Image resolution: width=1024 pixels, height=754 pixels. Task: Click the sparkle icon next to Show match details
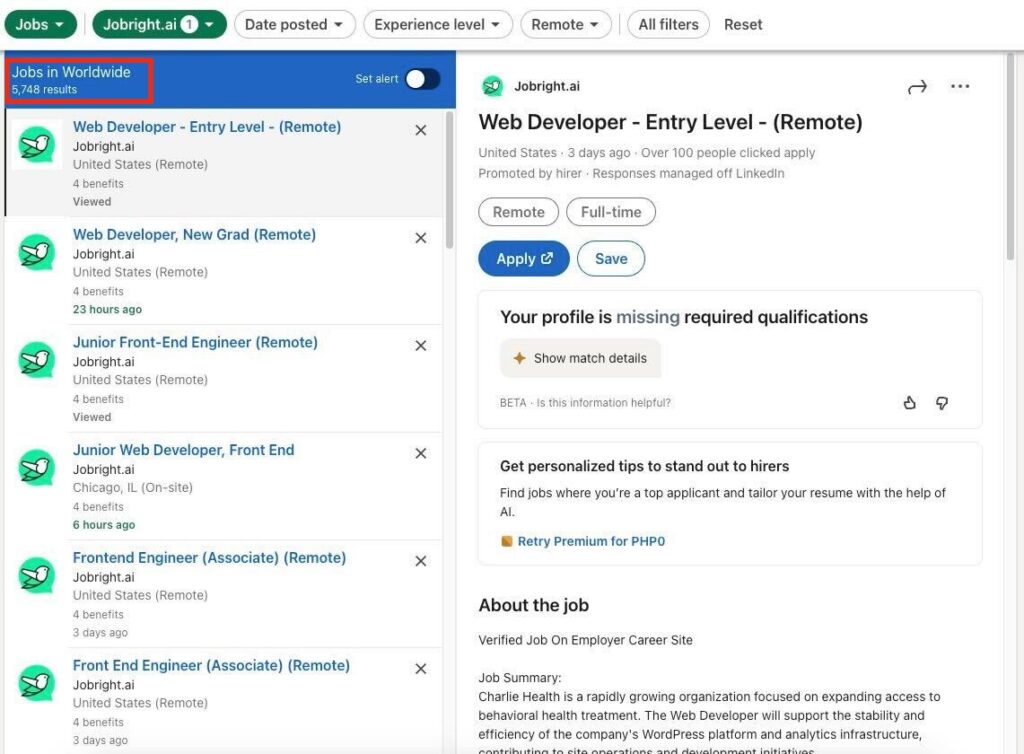click(518, 357)
